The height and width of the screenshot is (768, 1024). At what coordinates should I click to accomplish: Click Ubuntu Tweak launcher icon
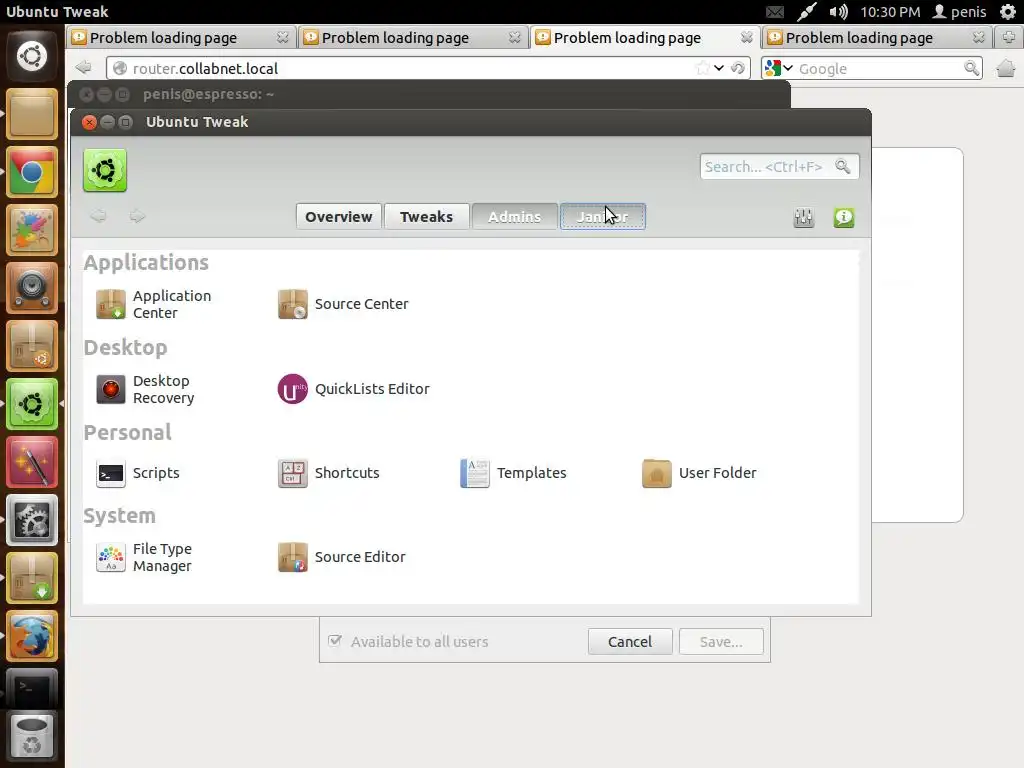pos(32,404)
